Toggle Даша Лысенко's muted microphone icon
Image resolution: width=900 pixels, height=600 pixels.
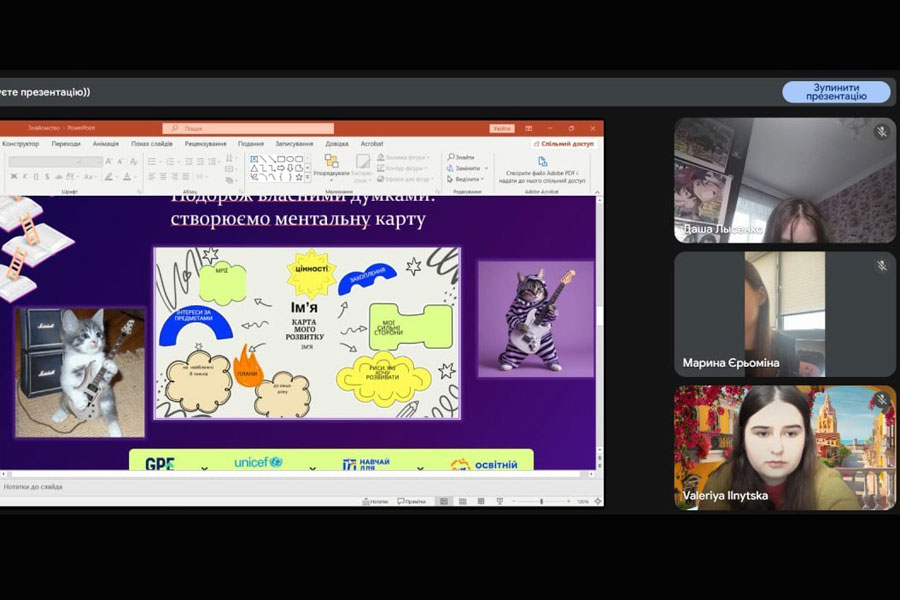coord(882,132)
